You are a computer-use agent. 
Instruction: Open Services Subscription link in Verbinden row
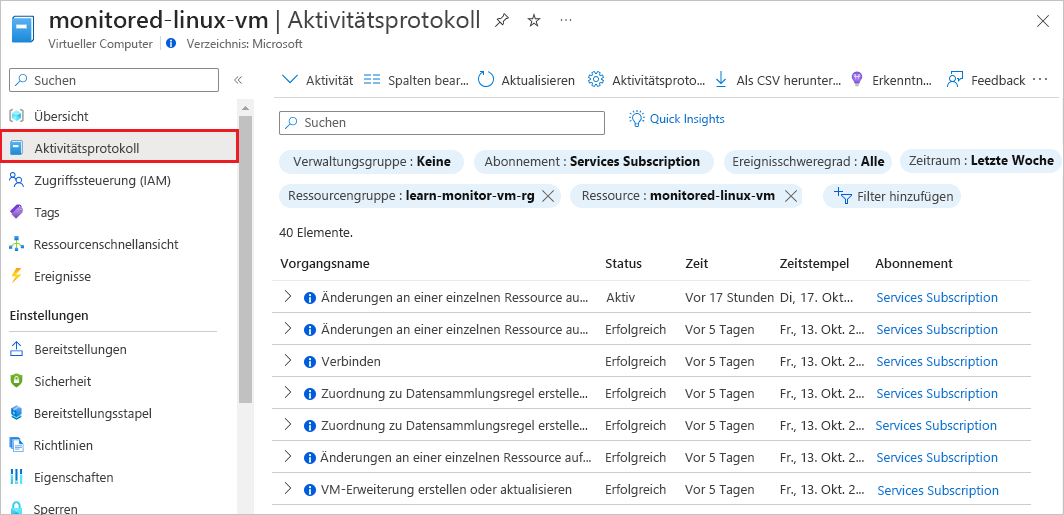(x=937, y=362)
